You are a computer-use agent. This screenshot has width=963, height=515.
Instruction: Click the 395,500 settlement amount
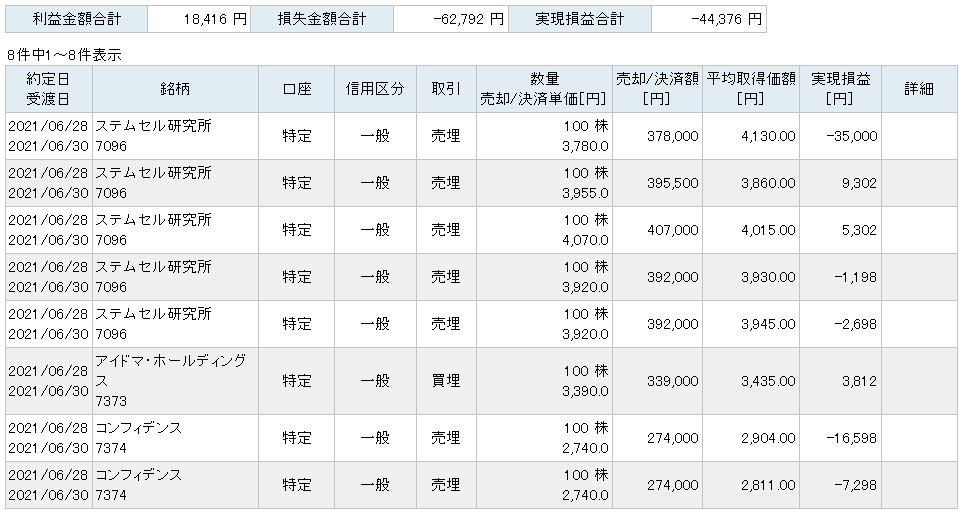(x=673, y=184)
